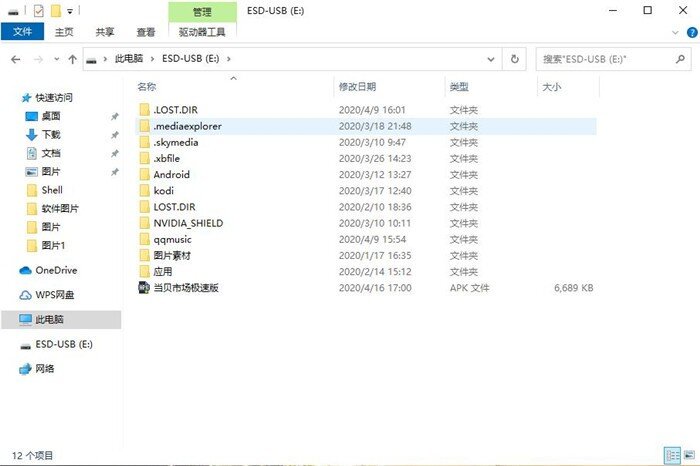
Task: Open 图片1 folder in quick access
Action: coord(46,245)
